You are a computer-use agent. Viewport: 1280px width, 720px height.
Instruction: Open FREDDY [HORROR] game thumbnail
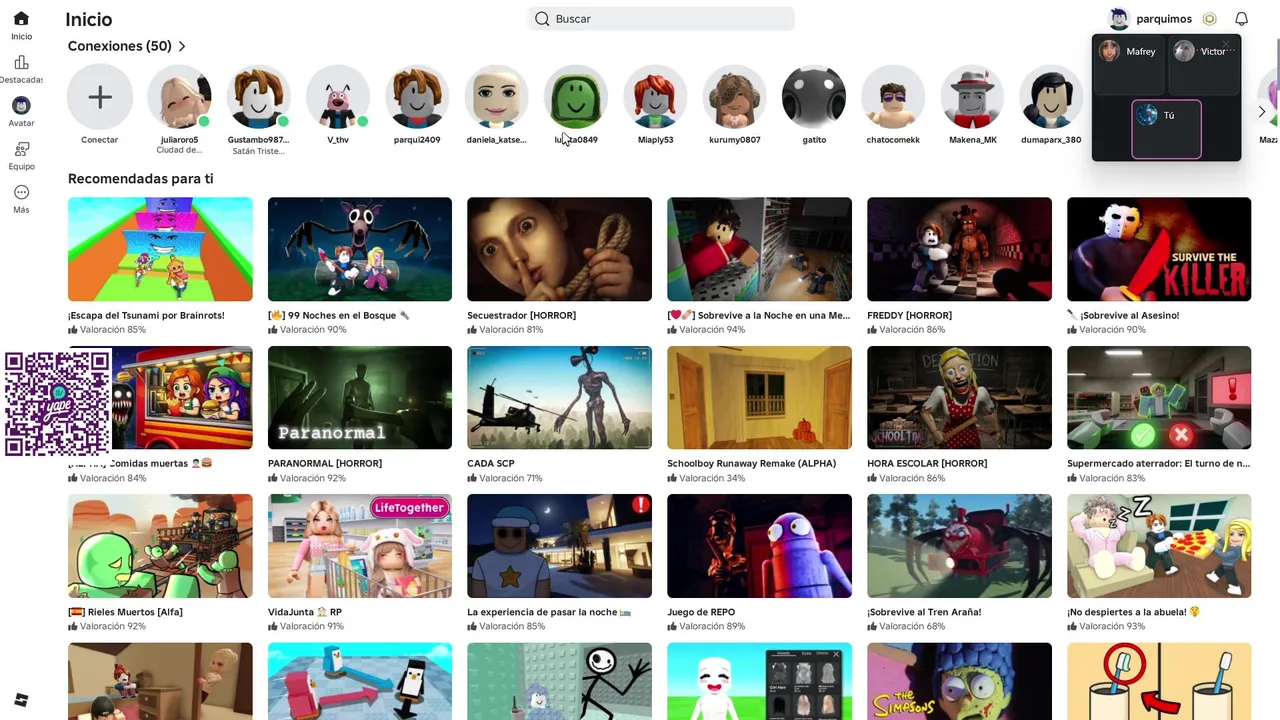coord(959,249)
